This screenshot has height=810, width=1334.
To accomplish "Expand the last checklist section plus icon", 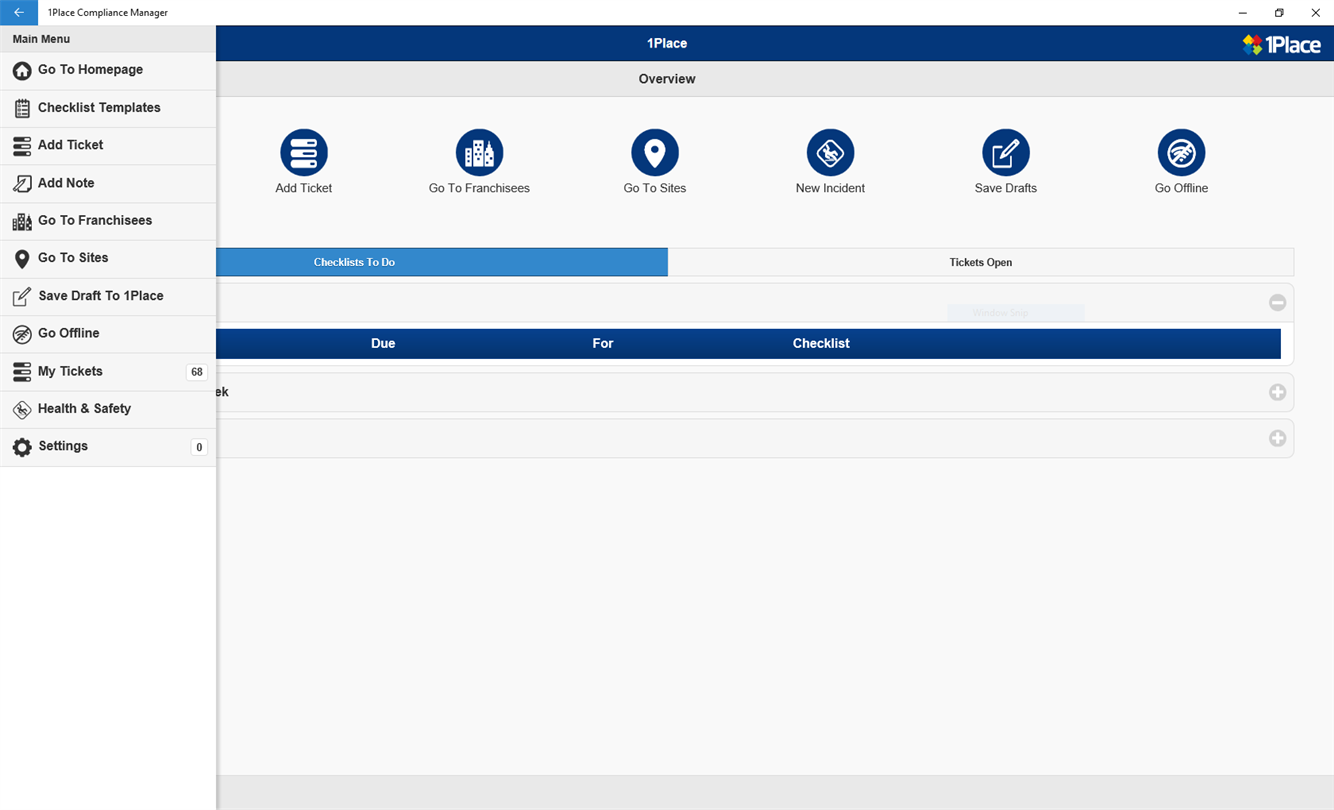I will 1277,439.
